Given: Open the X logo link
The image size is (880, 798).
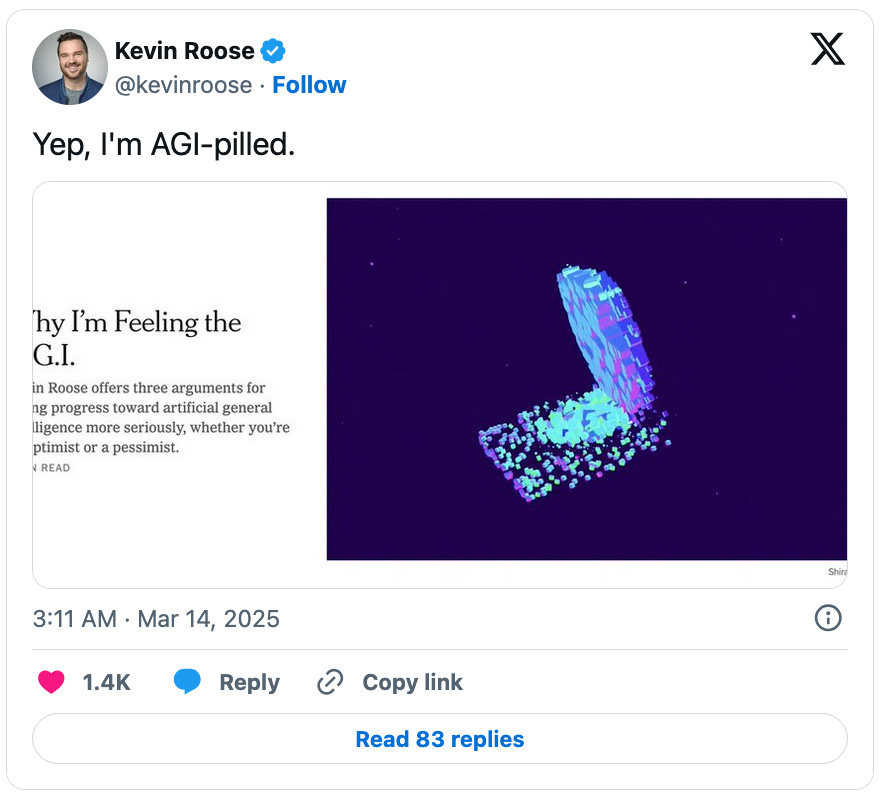Looking at the screenshot, I should [827, 49].
